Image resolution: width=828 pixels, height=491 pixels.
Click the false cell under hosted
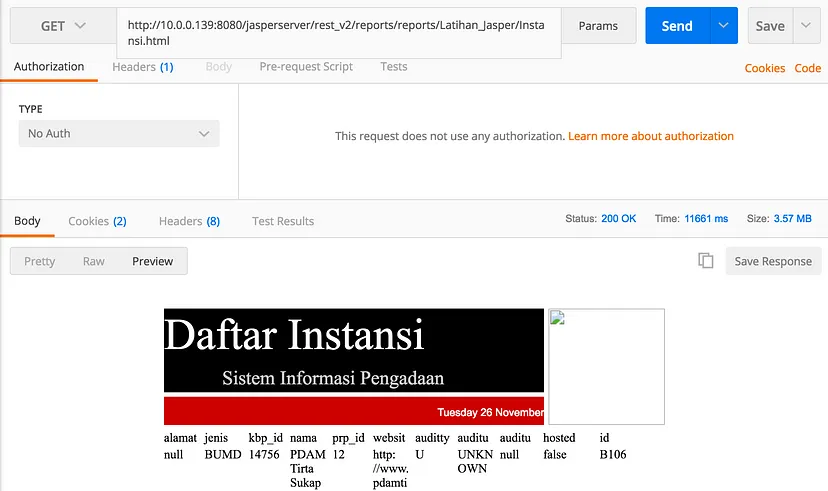[x=554, y=455]
